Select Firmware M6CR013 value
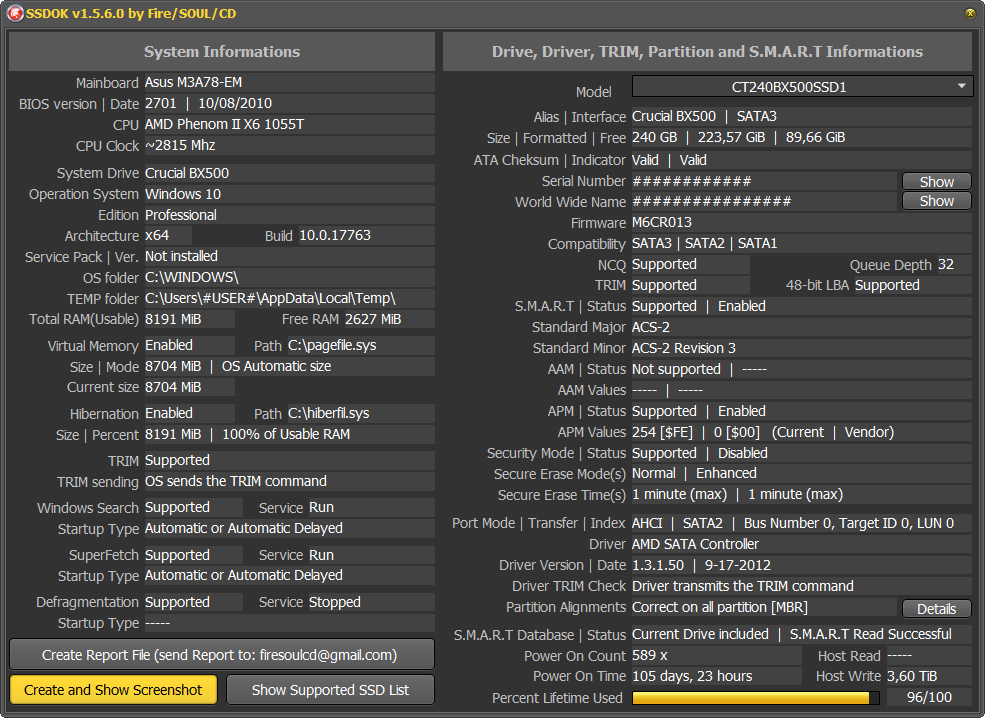The image size is (985, 718). pyautogui.click(x=802, y=222)
